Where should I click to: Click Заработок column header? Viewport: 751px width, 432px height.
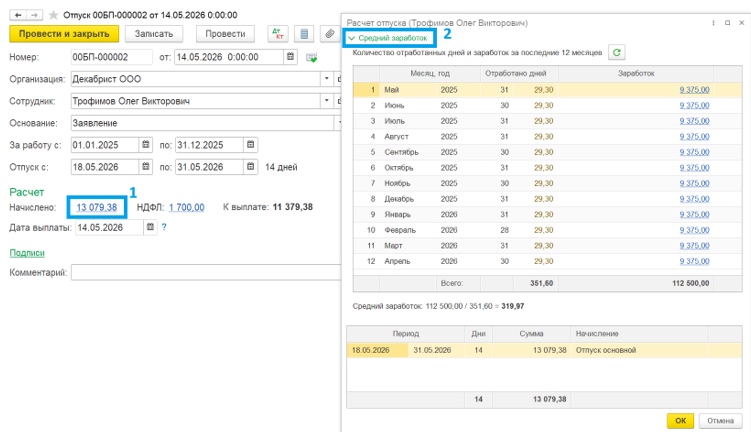(x=636, y=73)
